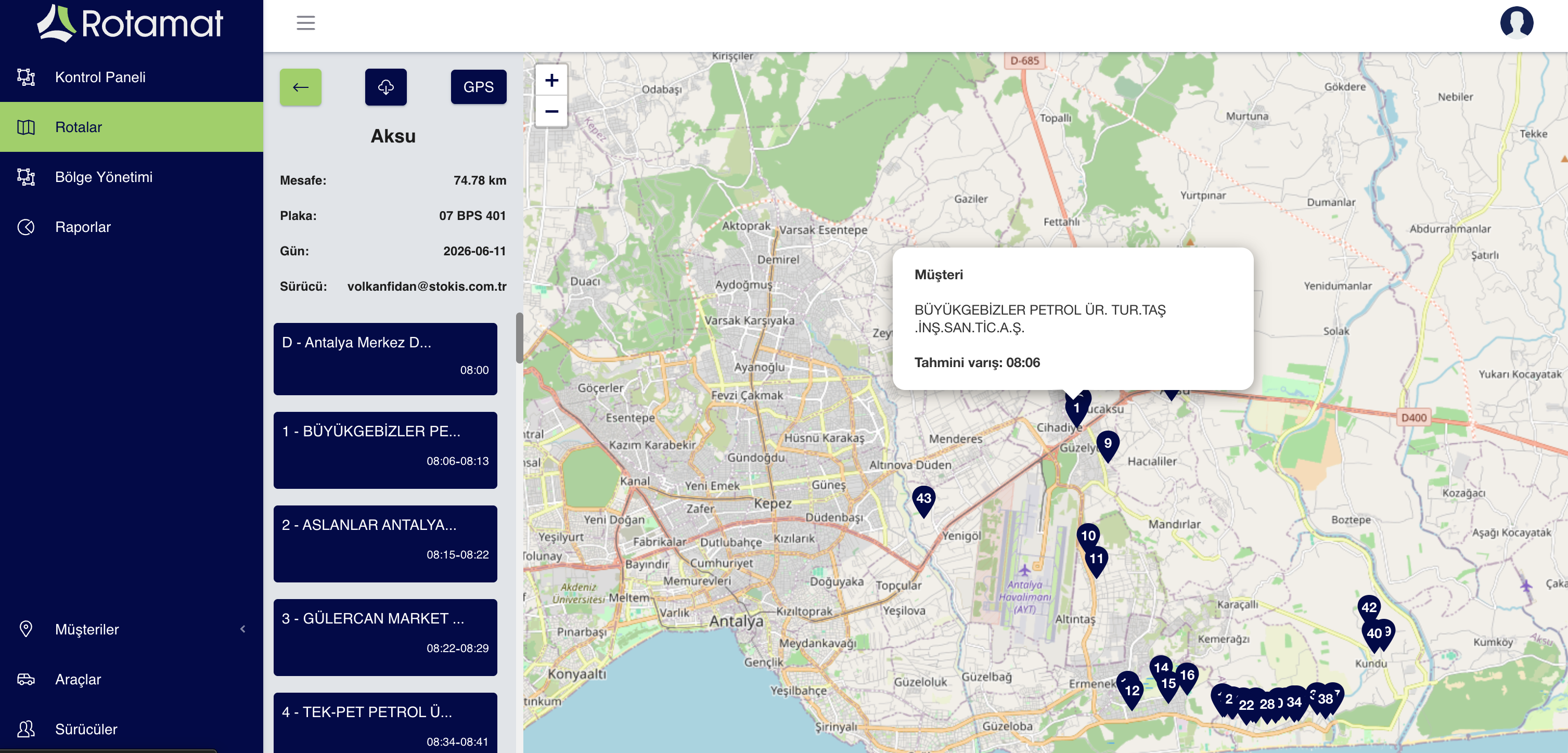Select stop 4 TEK-PET PETROL card

[385, 724]
